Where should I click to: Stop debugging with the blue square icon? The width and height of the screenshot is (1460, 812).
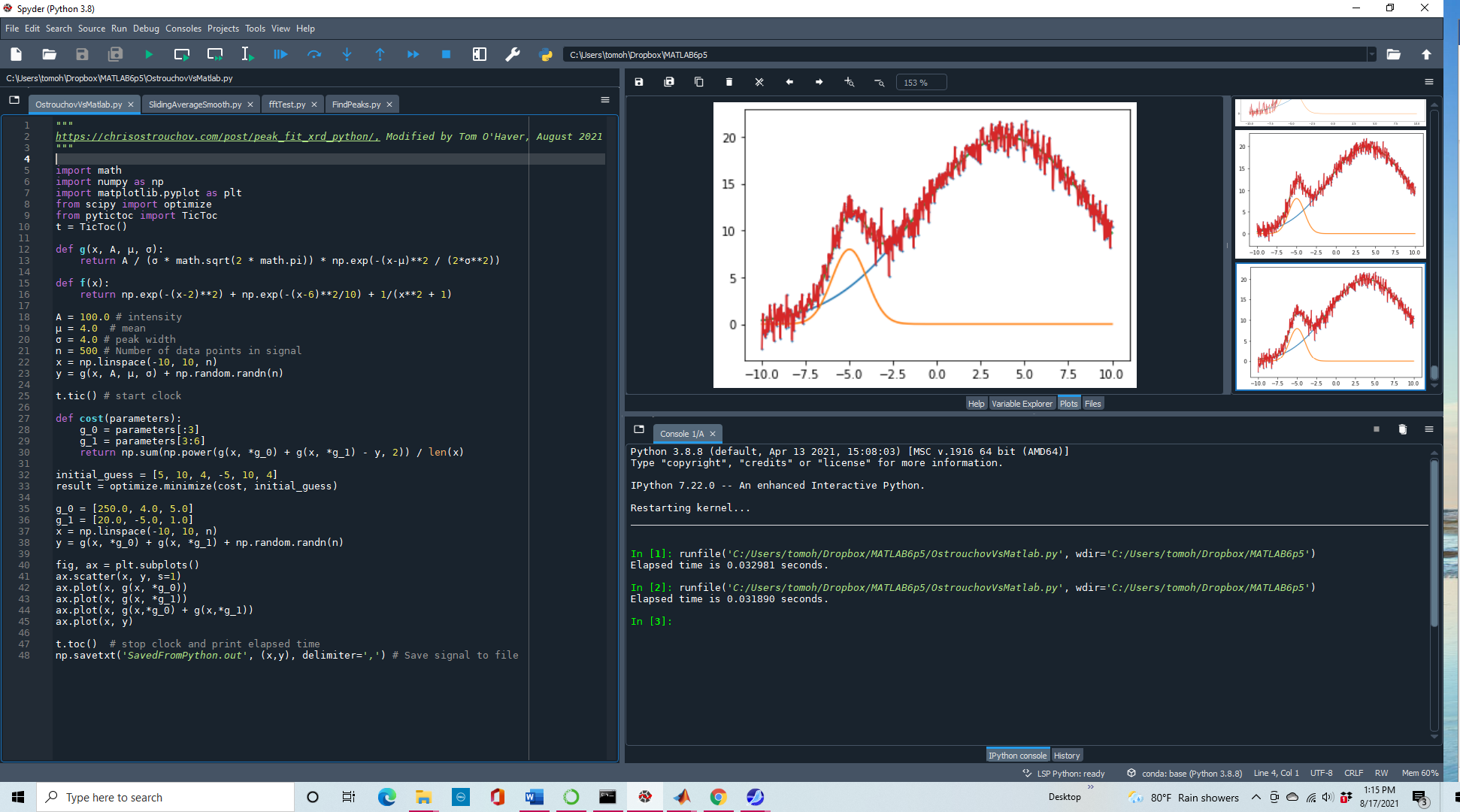coord(446,54)
